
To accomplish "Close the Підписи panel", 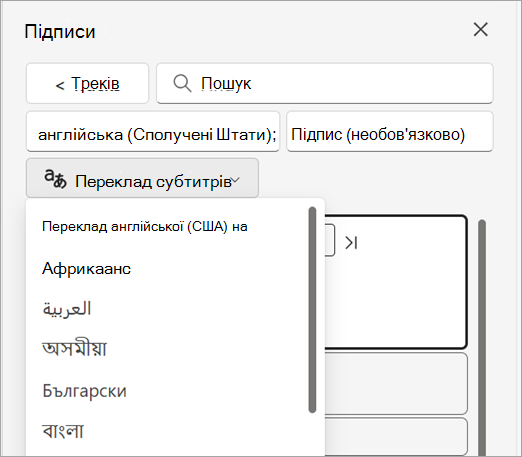I will [x=480, y=30].
